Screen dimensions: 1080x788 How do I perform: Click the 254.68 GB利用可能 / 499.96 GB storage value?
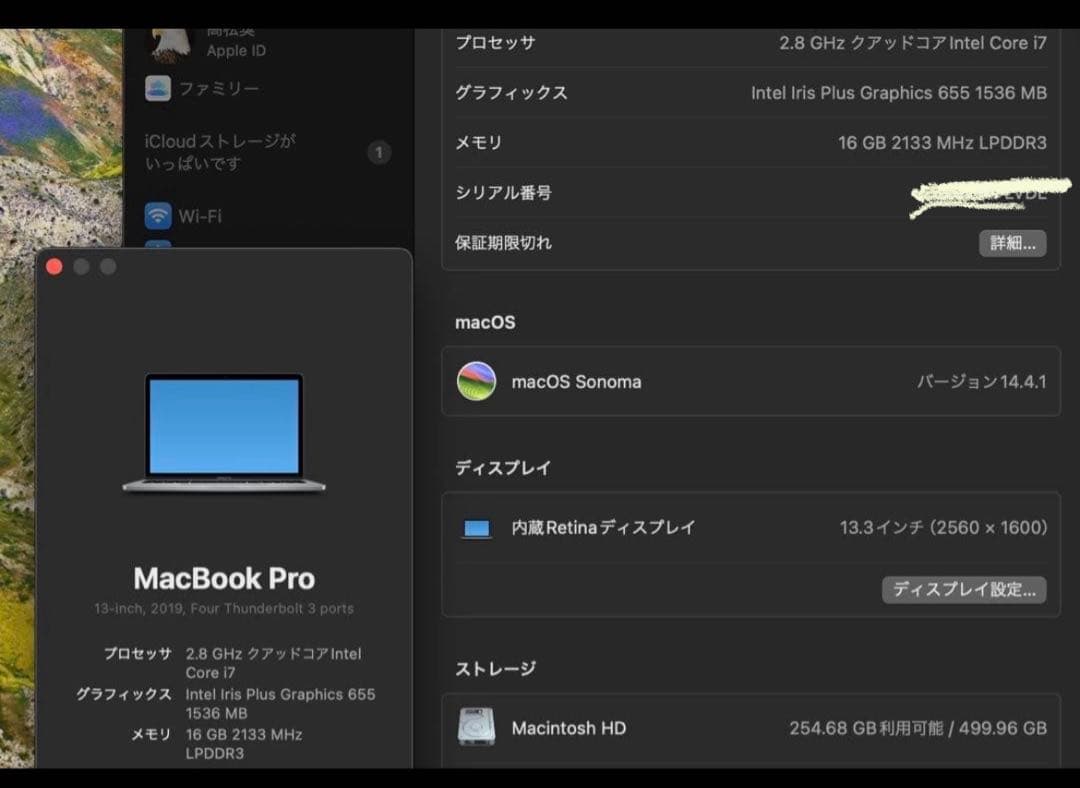click(918, 728)
